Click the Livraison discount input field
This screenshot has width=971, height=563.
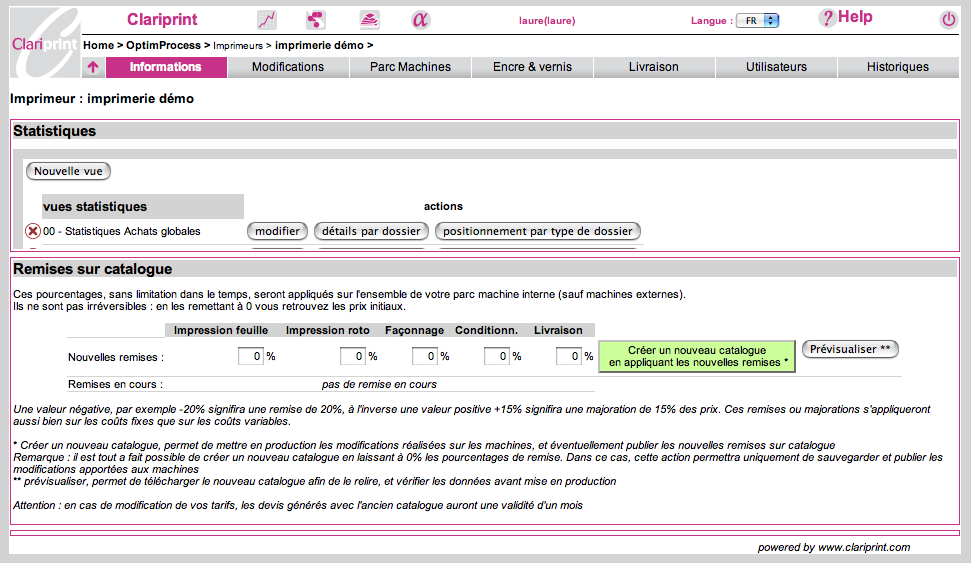point(569,356)
